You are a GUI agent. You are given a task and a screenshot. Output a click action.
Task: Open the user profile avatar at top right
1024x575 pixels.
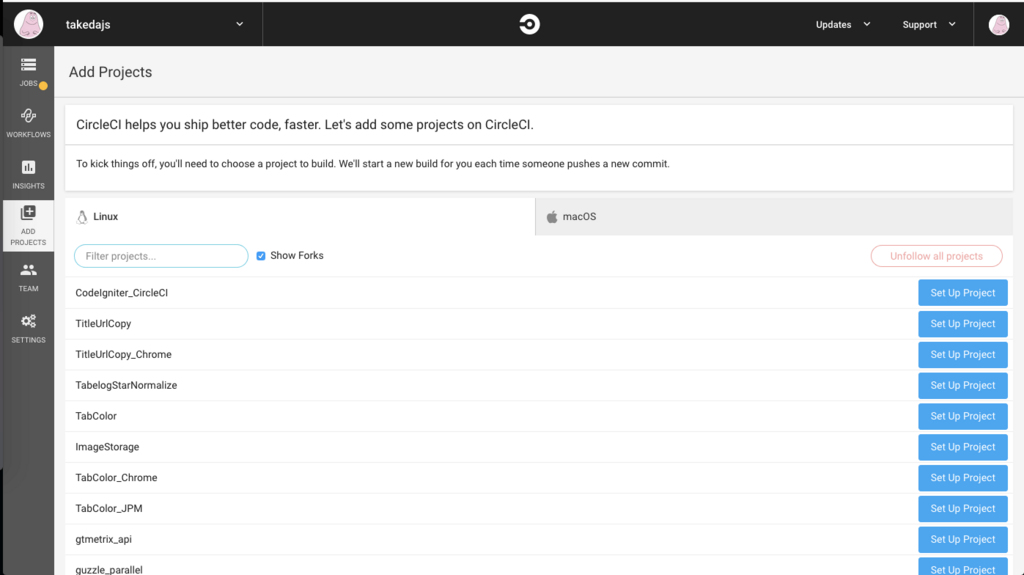tap(999, 25)
